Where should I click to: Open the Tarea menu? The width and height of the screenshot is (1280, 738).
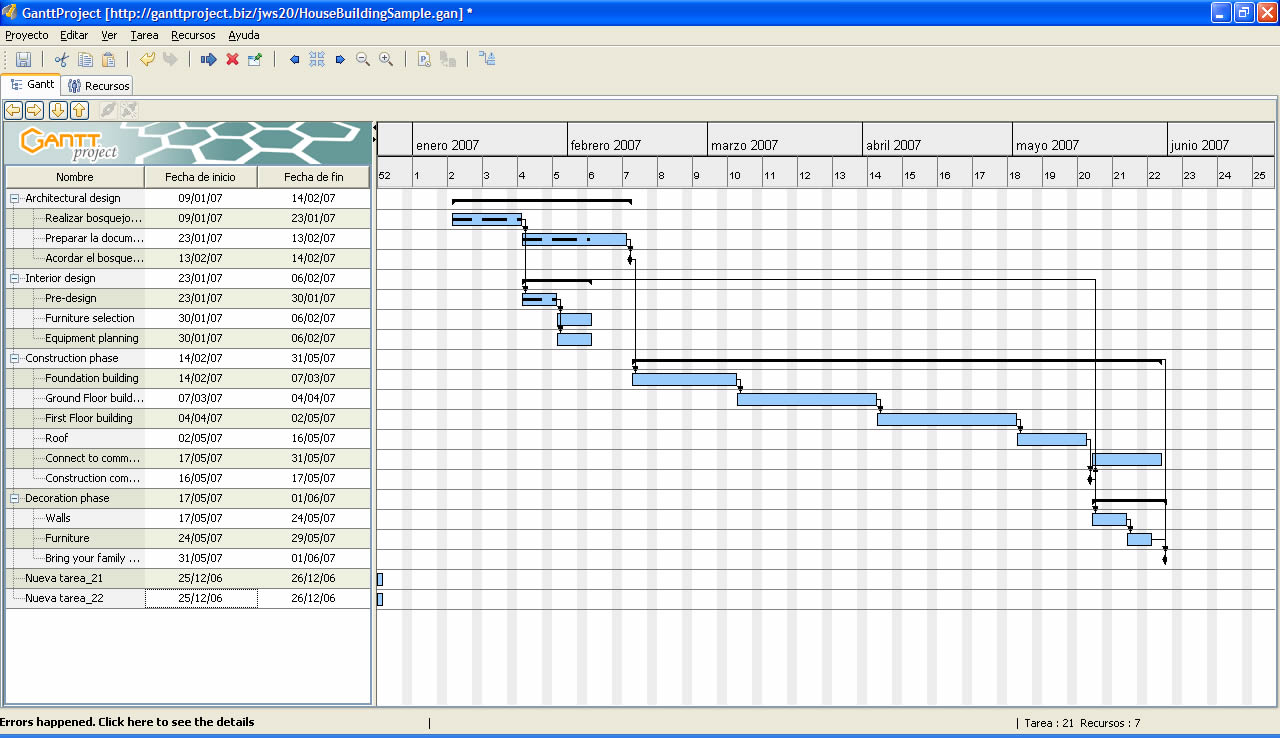point(144,35)
